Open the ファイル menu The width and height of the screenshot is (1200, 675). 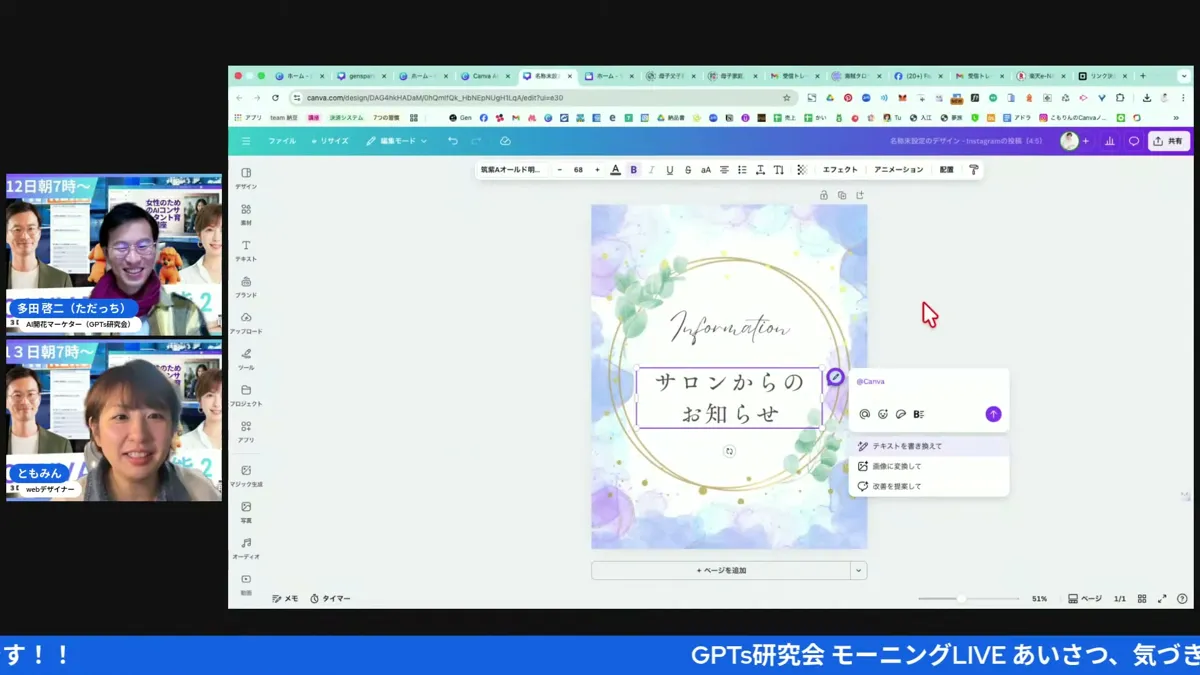coord(282,141)
